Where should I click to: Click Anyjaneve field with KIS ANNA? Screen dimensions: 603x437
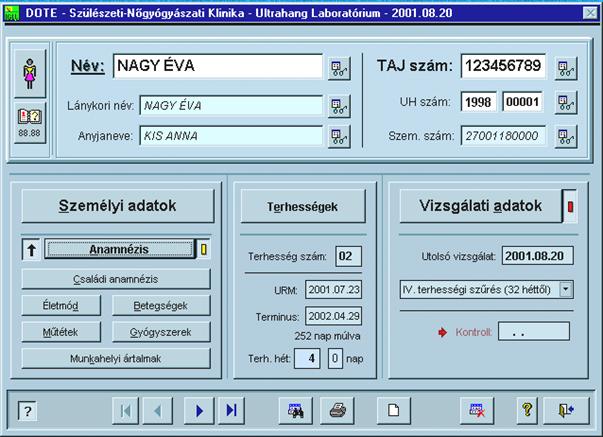pos(231,136)
